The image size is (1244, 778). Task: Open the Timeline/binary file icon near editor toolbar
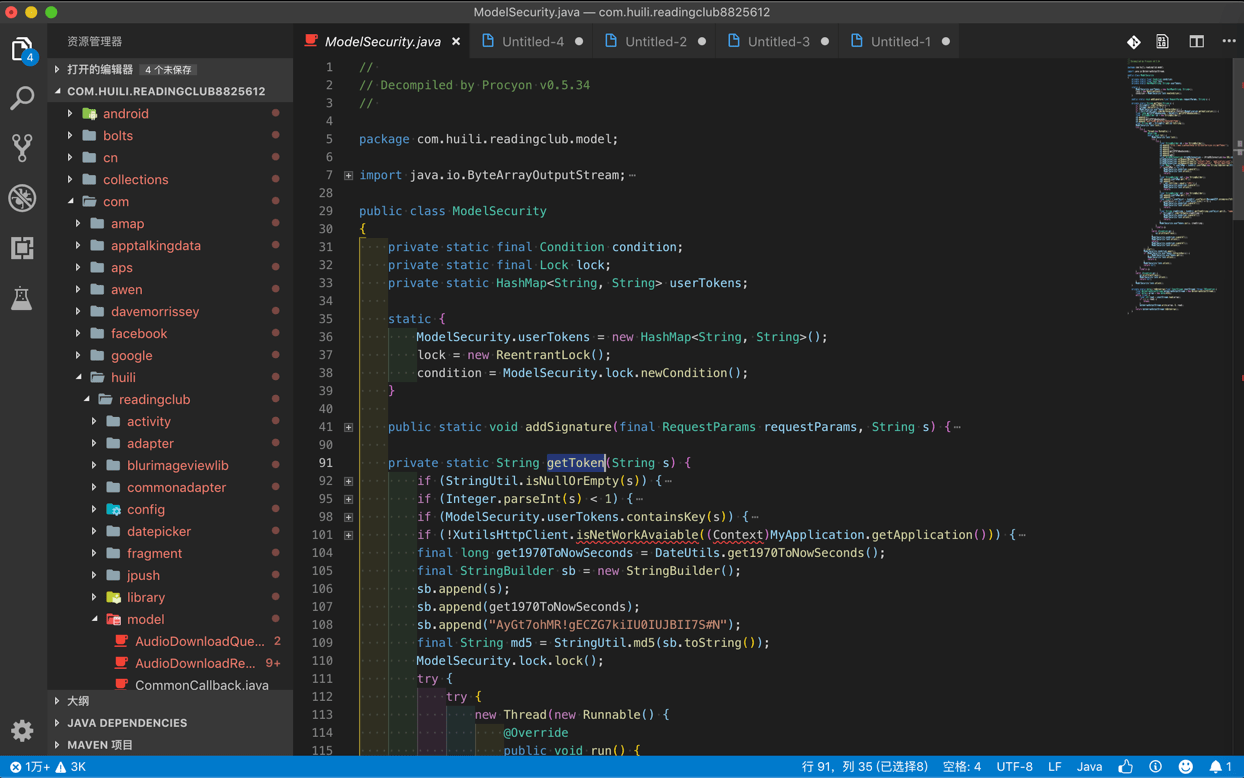(x=1162, y=41)
